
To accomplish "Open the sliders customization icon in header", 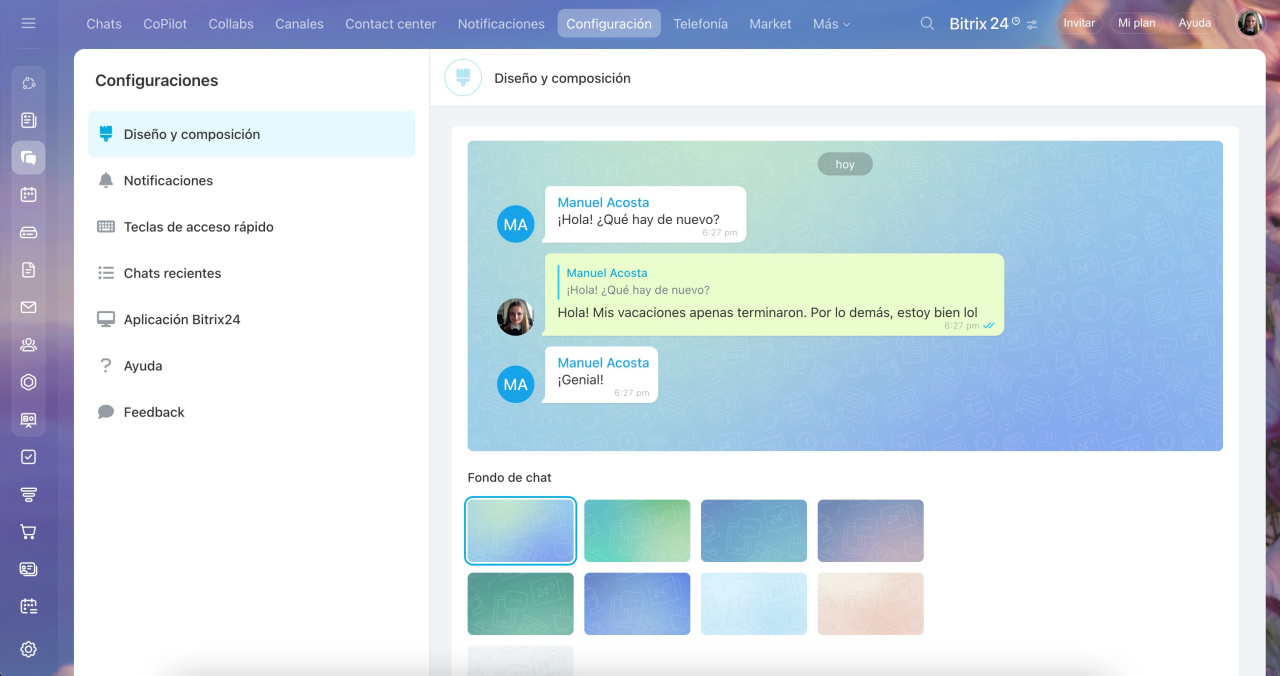I will pyautogui.click(x=1032, y=24).
